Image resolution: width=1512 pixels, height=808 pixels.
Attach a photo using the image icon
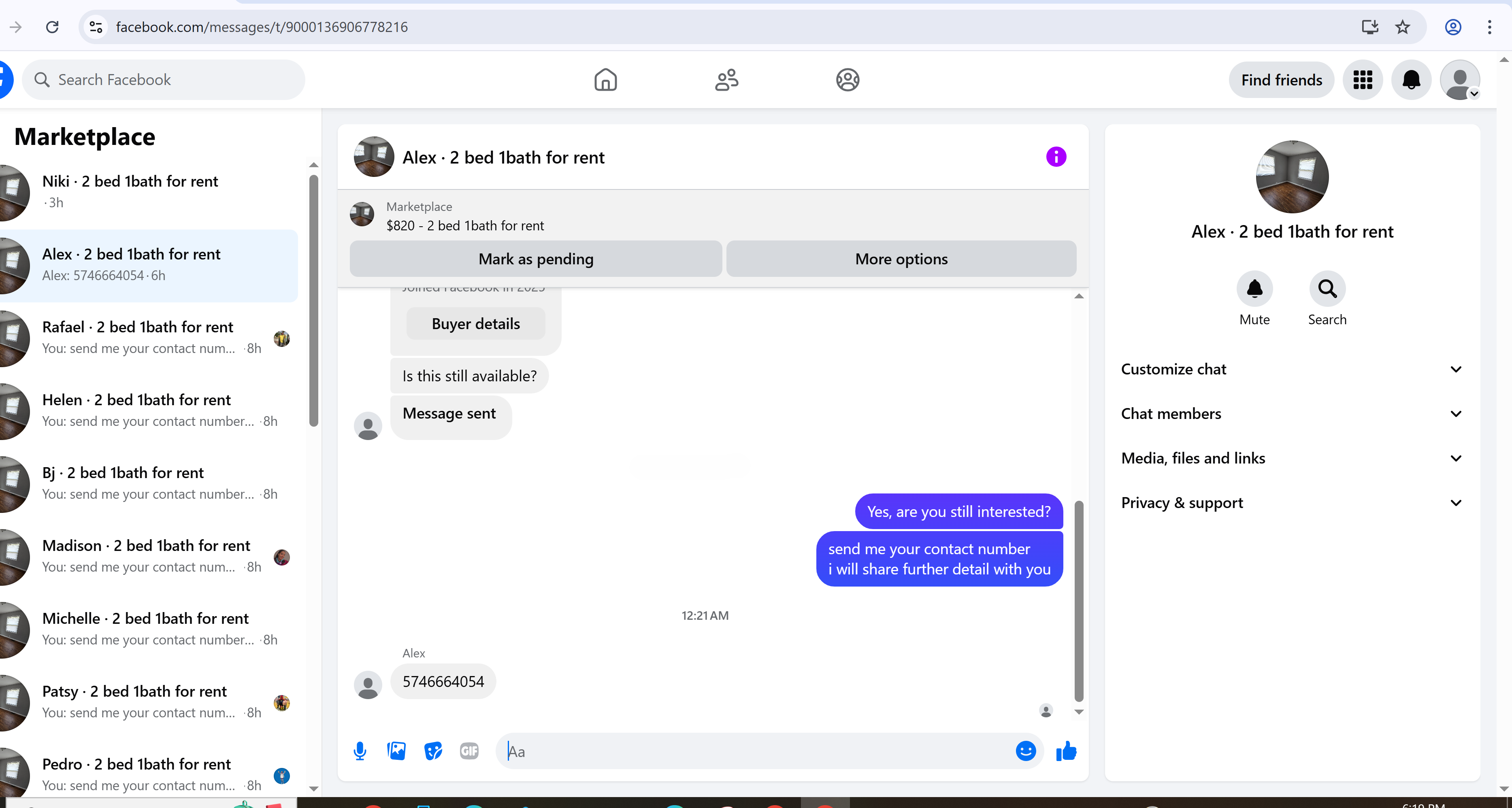coord(396,751)
